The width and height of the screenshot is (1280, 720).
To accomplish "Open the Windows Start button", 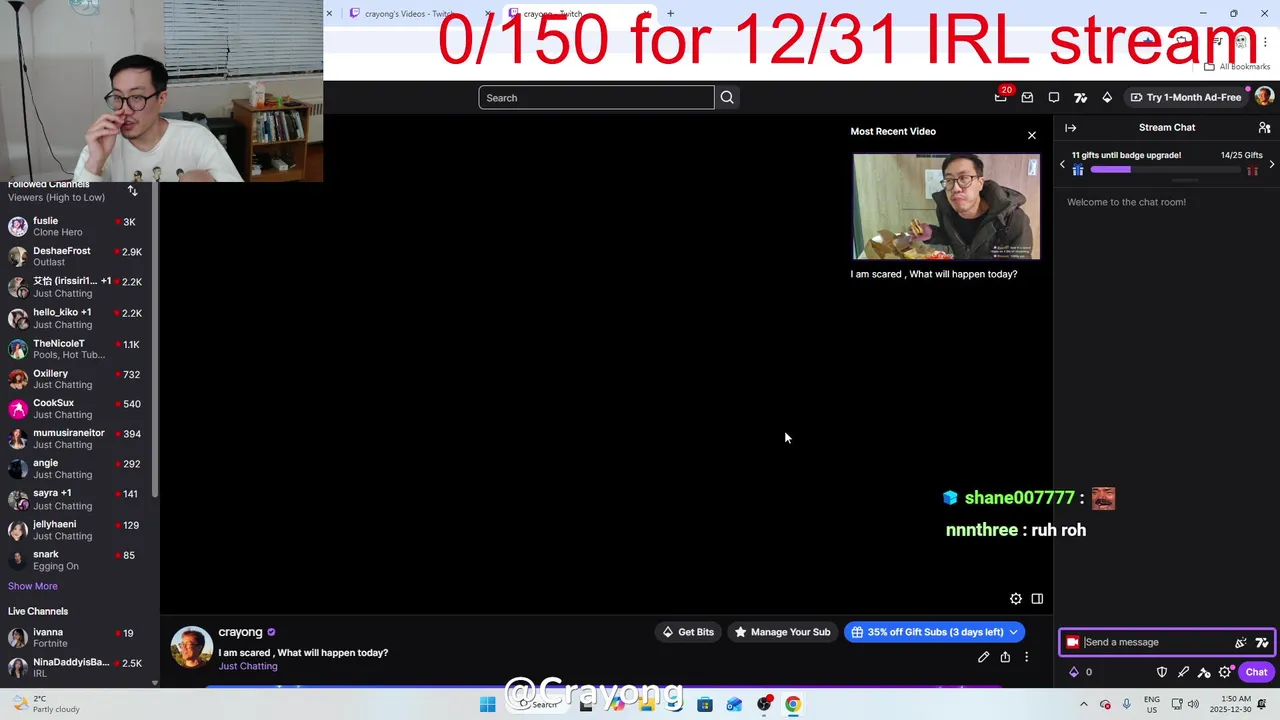I will [x=487, y=704].
